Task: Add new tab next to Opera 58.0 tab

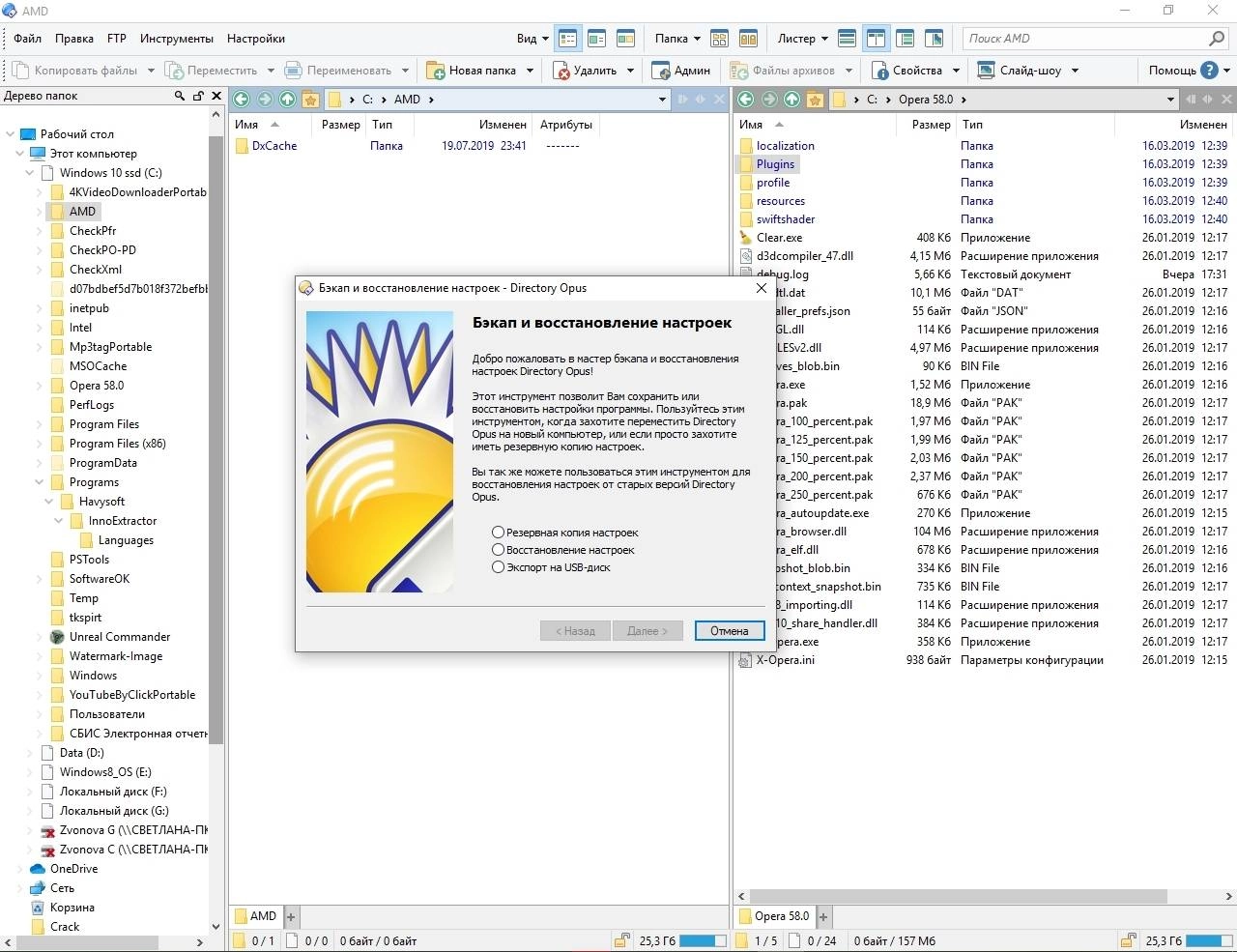Action: (824, 916)
